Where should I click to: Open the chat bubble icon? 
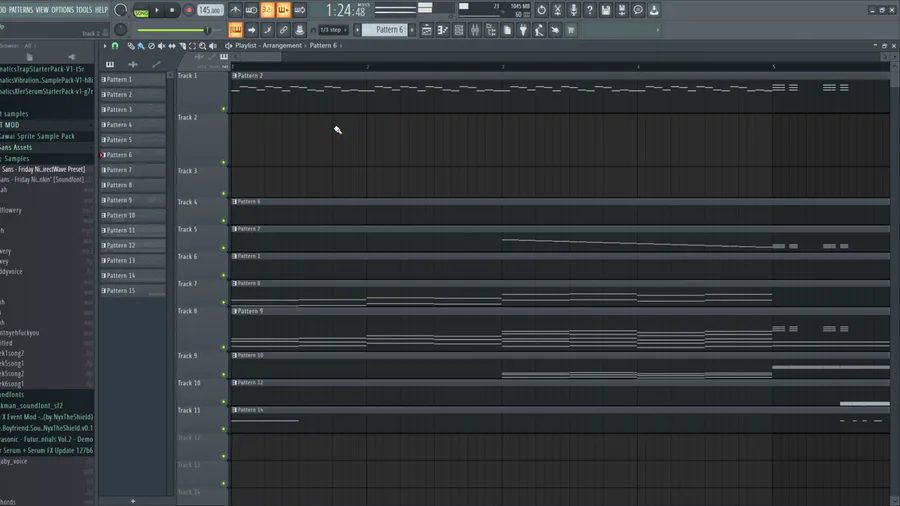tap(638, 10)
